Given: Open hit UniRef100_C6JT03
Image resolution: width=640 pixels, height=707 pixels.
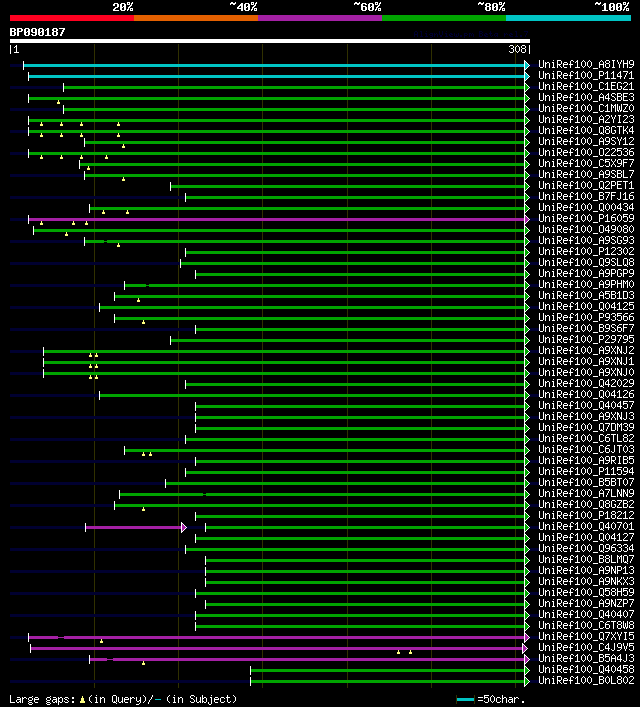Looking at the screenshot, I should click(586, 449).
